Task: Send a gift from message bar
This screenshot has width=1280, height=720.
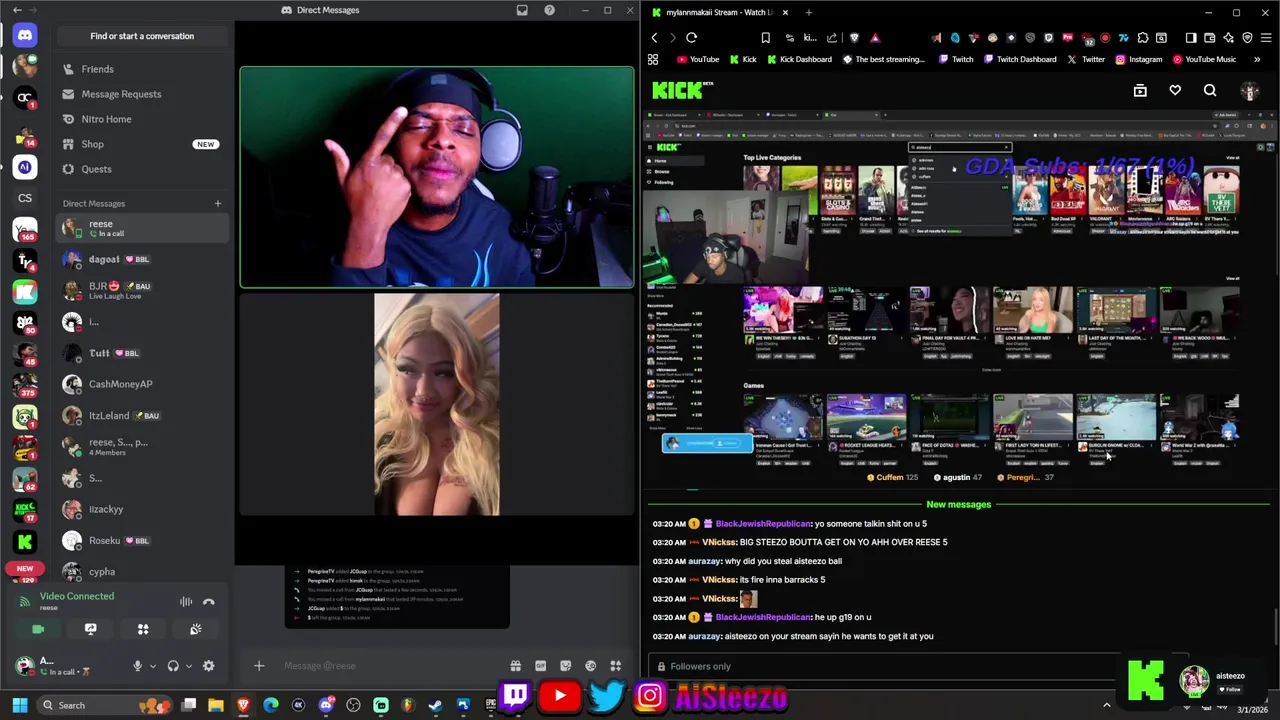Action: click(515, 666)
